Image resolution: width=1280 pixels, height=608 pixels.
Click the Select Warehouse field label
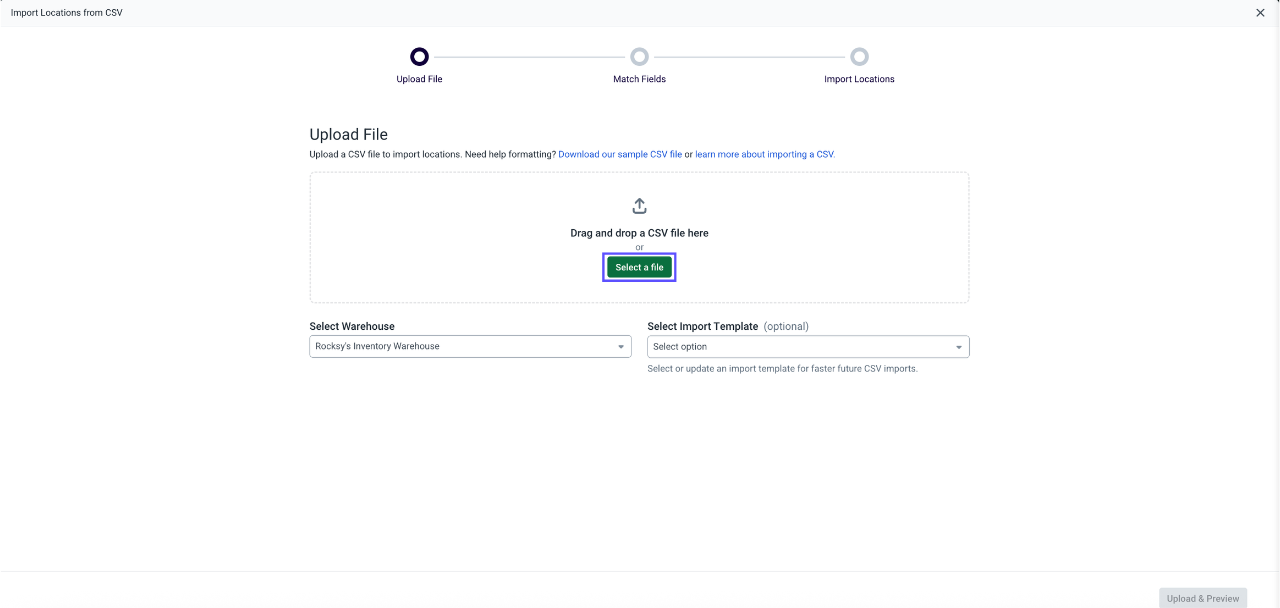click(352, 326)
